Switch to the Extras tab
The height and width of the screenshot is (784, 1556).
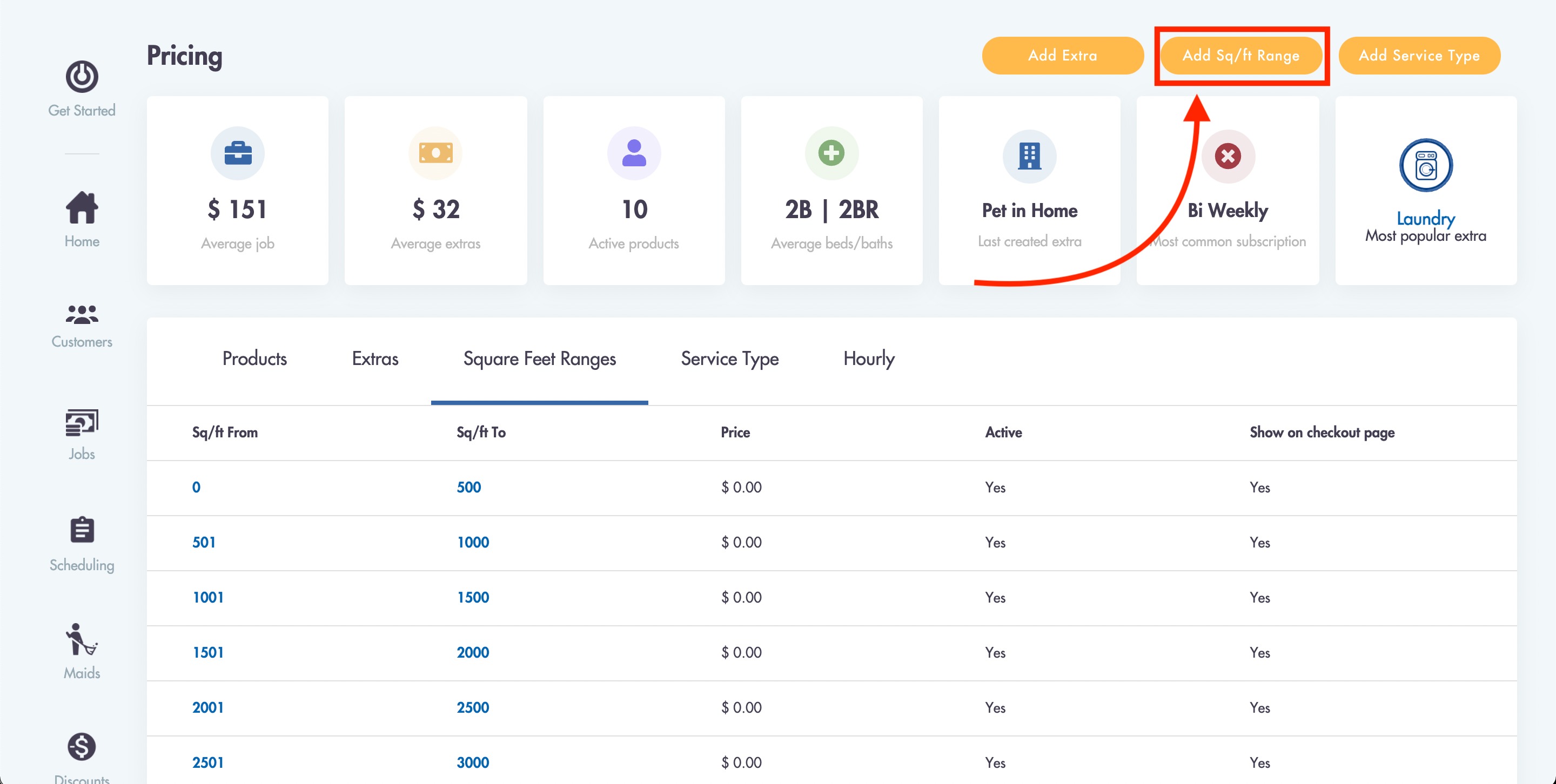(x=375, y=359)
